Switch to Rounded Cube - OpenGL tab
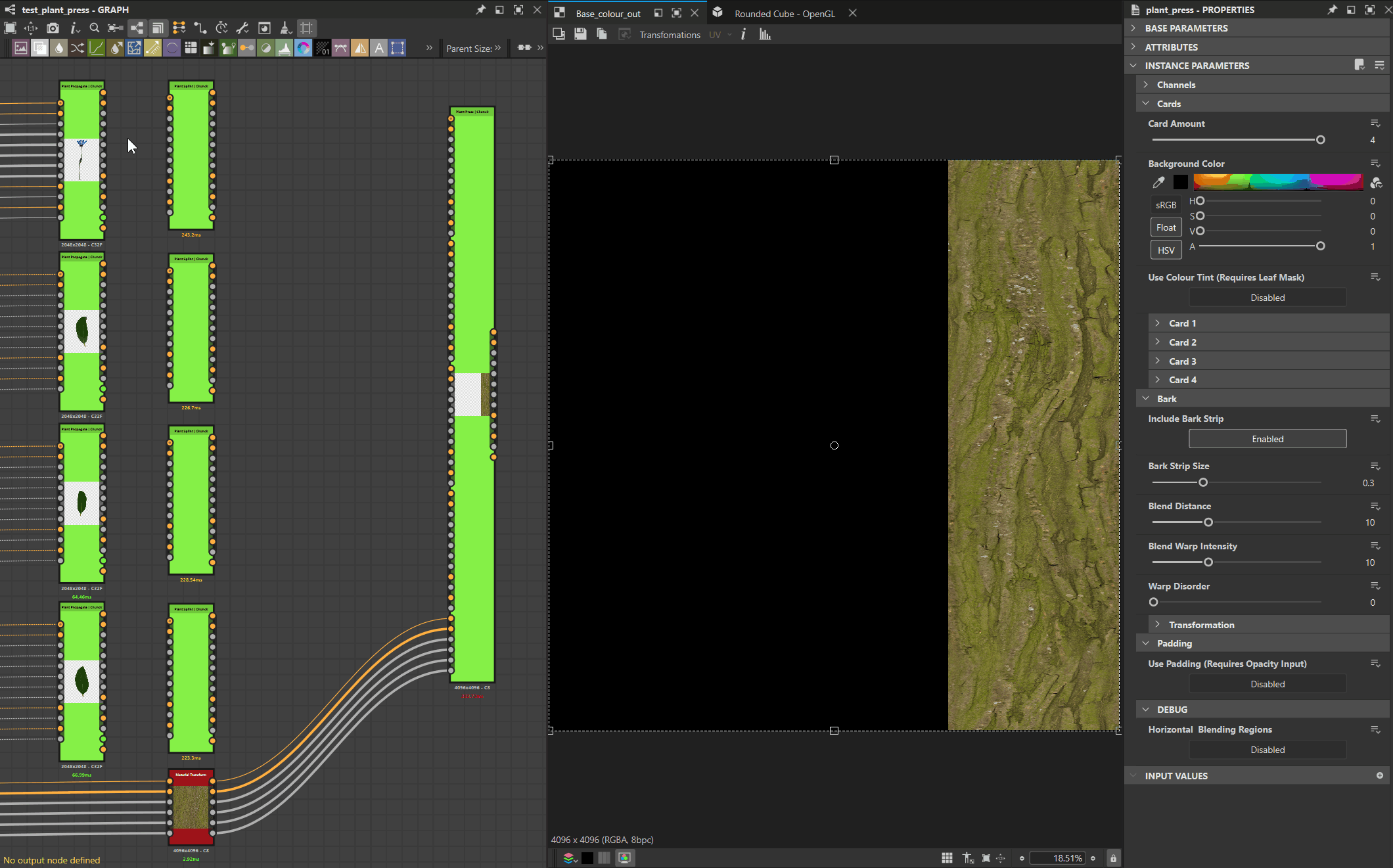This screenshot has width=1393, height=868. (x=784, y=14)
